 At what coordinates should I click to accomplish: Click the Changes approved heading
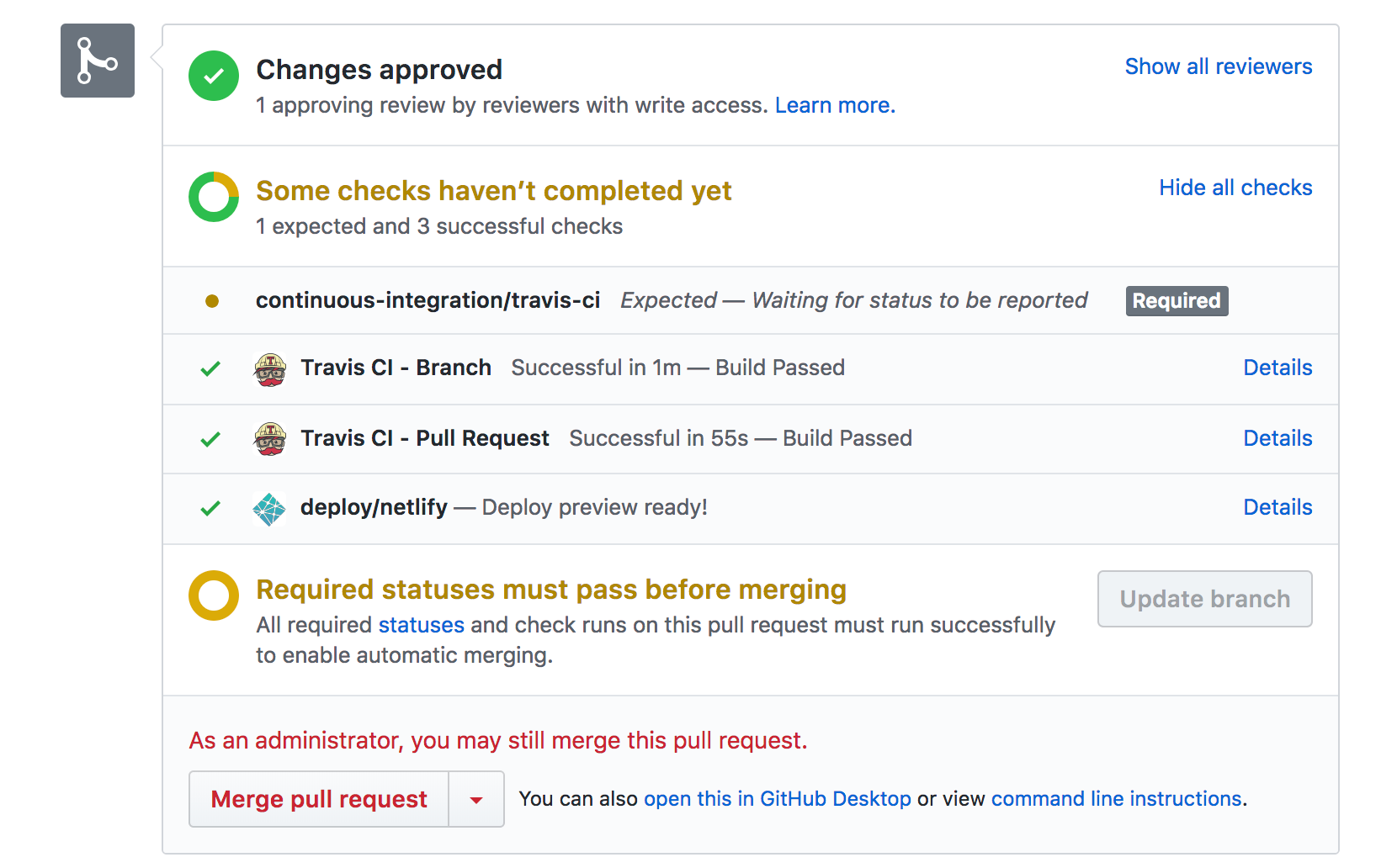click(x=380, y=70)
